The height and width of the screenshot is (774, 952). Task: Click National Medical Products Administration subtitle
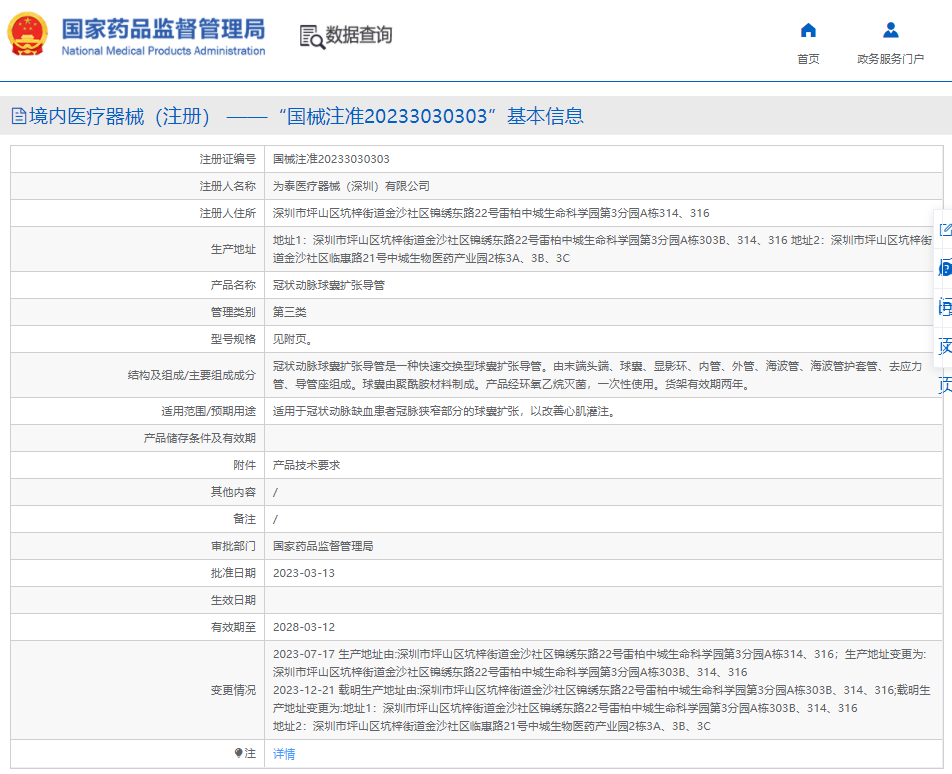(x=163, y=51)
